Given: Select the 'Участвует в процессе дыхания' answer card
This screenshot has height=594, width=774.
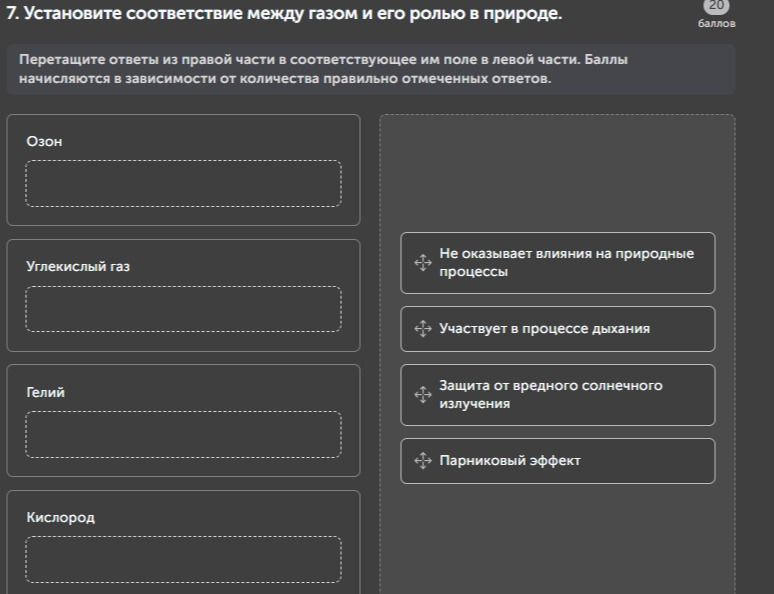Looking at the screenshot, I should (x=558, y=329).
